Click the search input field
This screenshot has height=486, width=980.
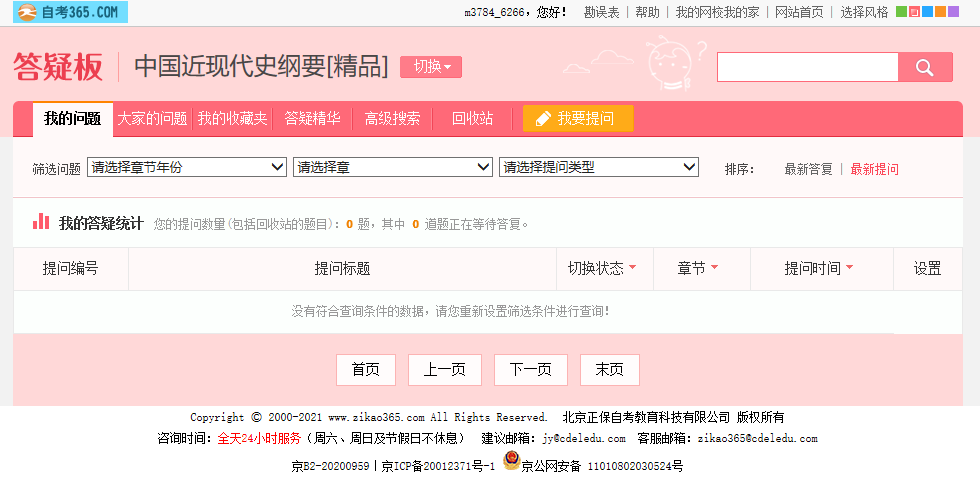coord(807,67)
